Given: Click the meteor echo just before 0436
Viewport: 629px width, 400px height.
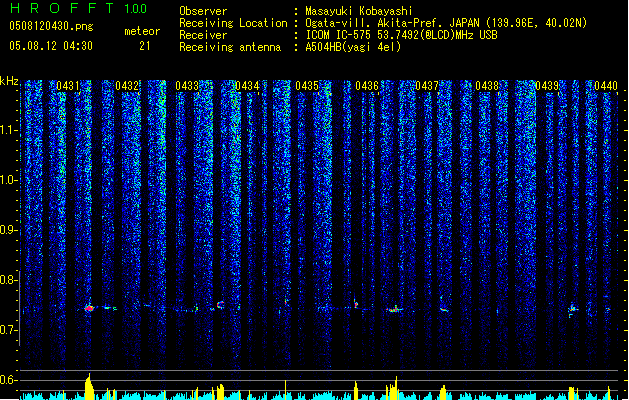Looking at the screenshot, I should [x=355, y=304].
